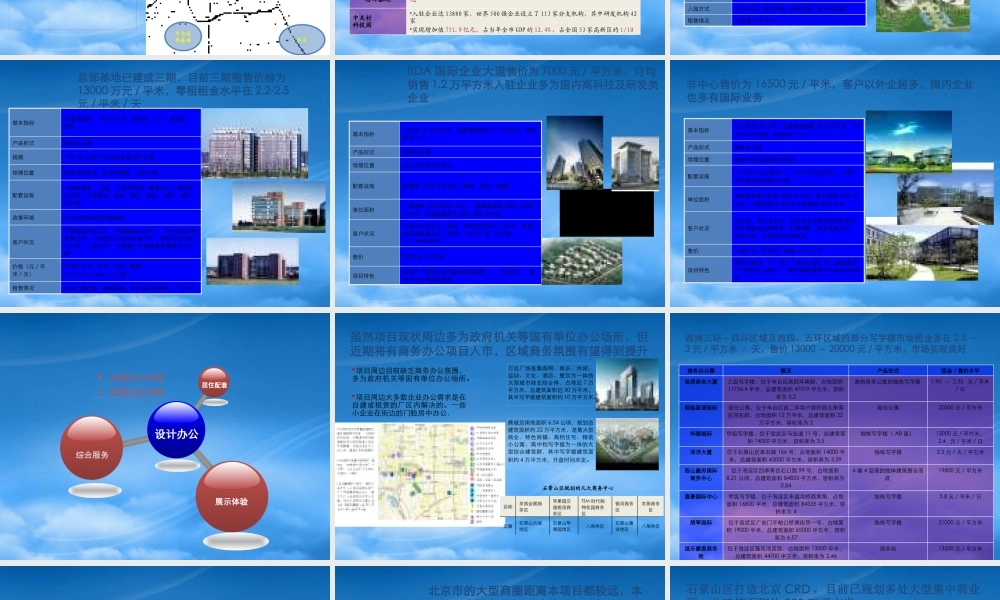This screenshot has height=600, width=1000.
Task: Click the 政策环境 row label
Action: 35,217
